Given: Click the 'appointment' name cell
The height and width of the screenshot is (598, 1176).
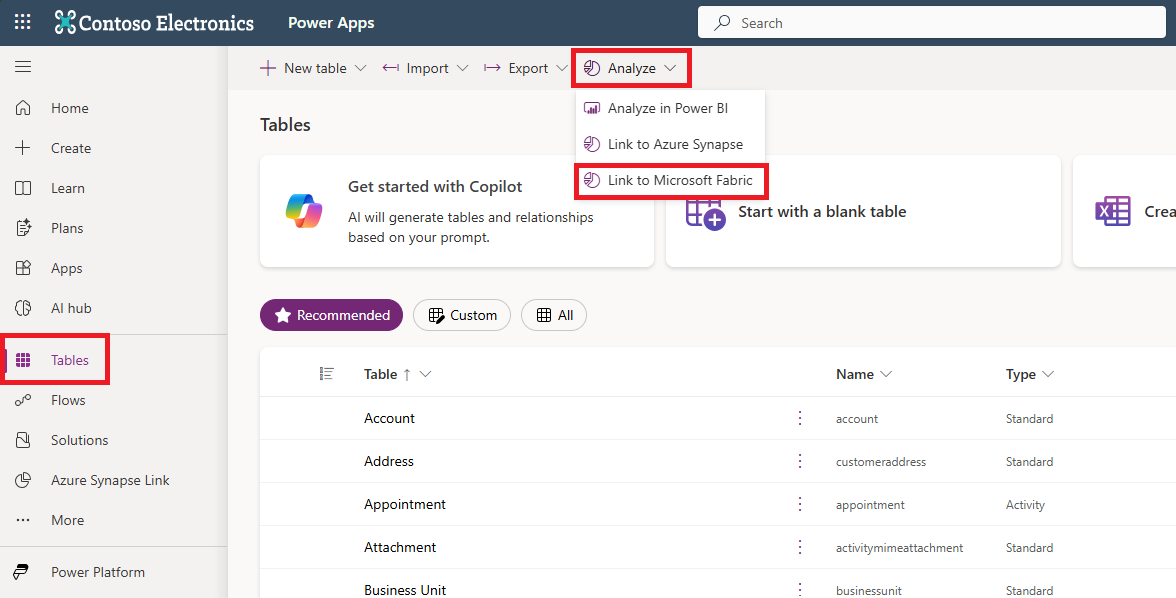Looking at the screenshot, I should (870, 505).
